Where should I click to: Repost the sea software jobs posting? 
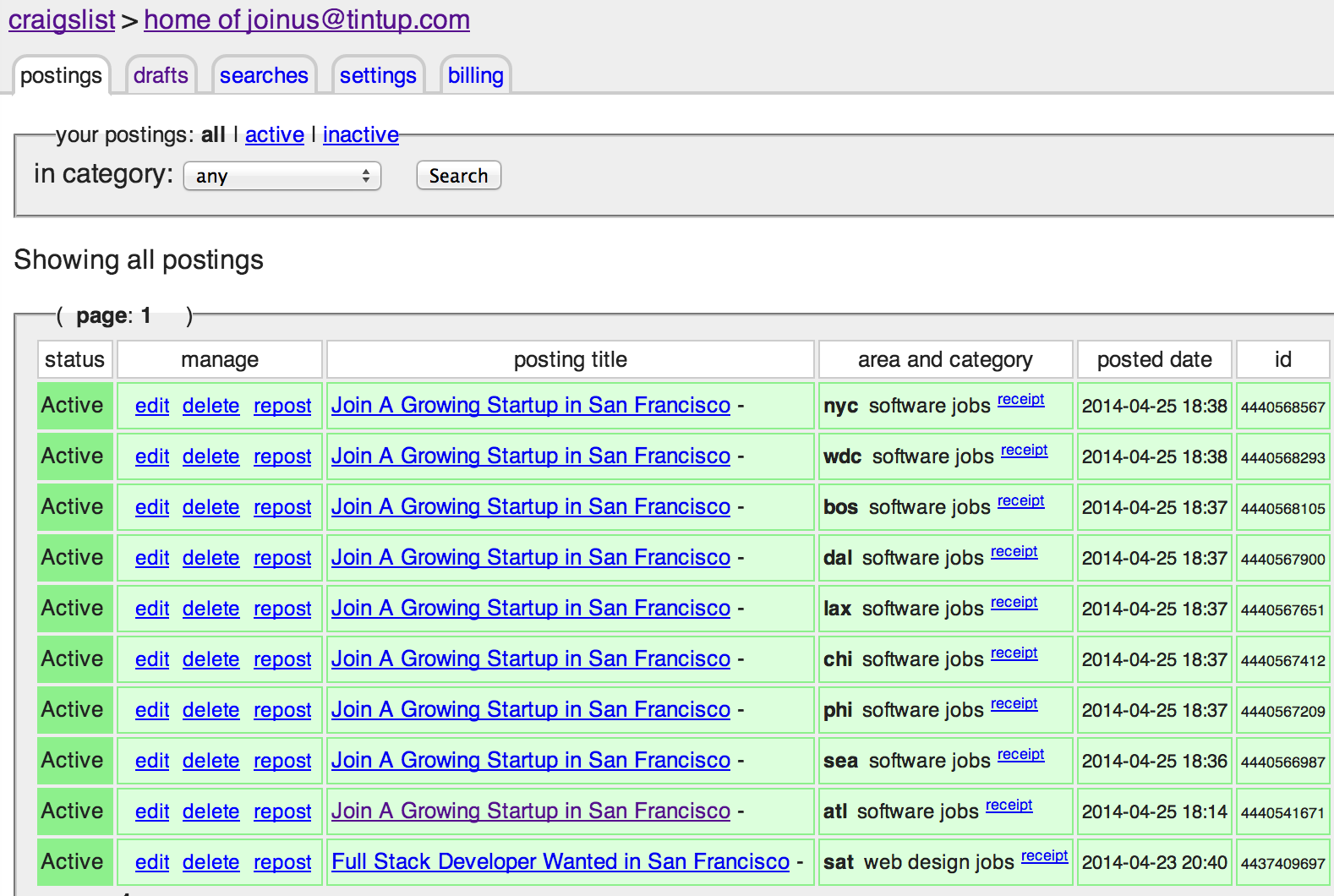282,761
